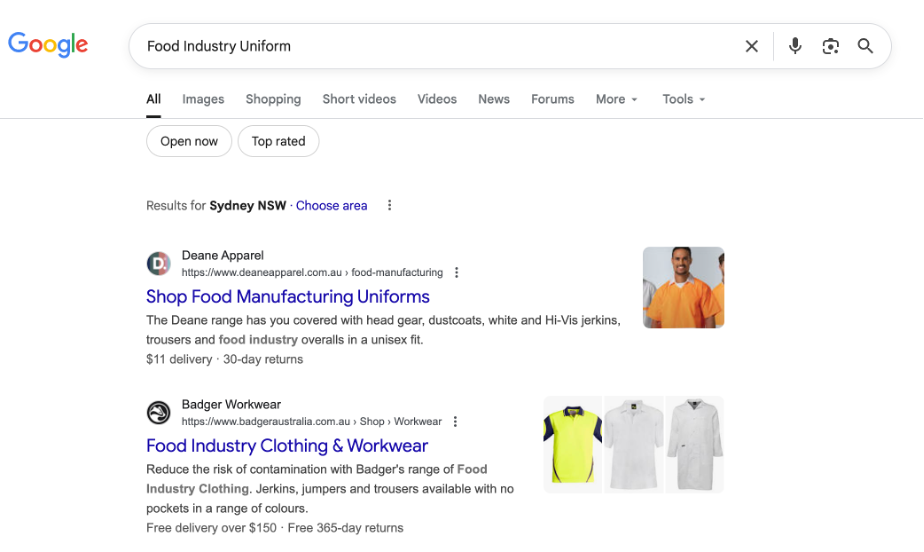Toggle the Open now filter chip

(189, 141)
